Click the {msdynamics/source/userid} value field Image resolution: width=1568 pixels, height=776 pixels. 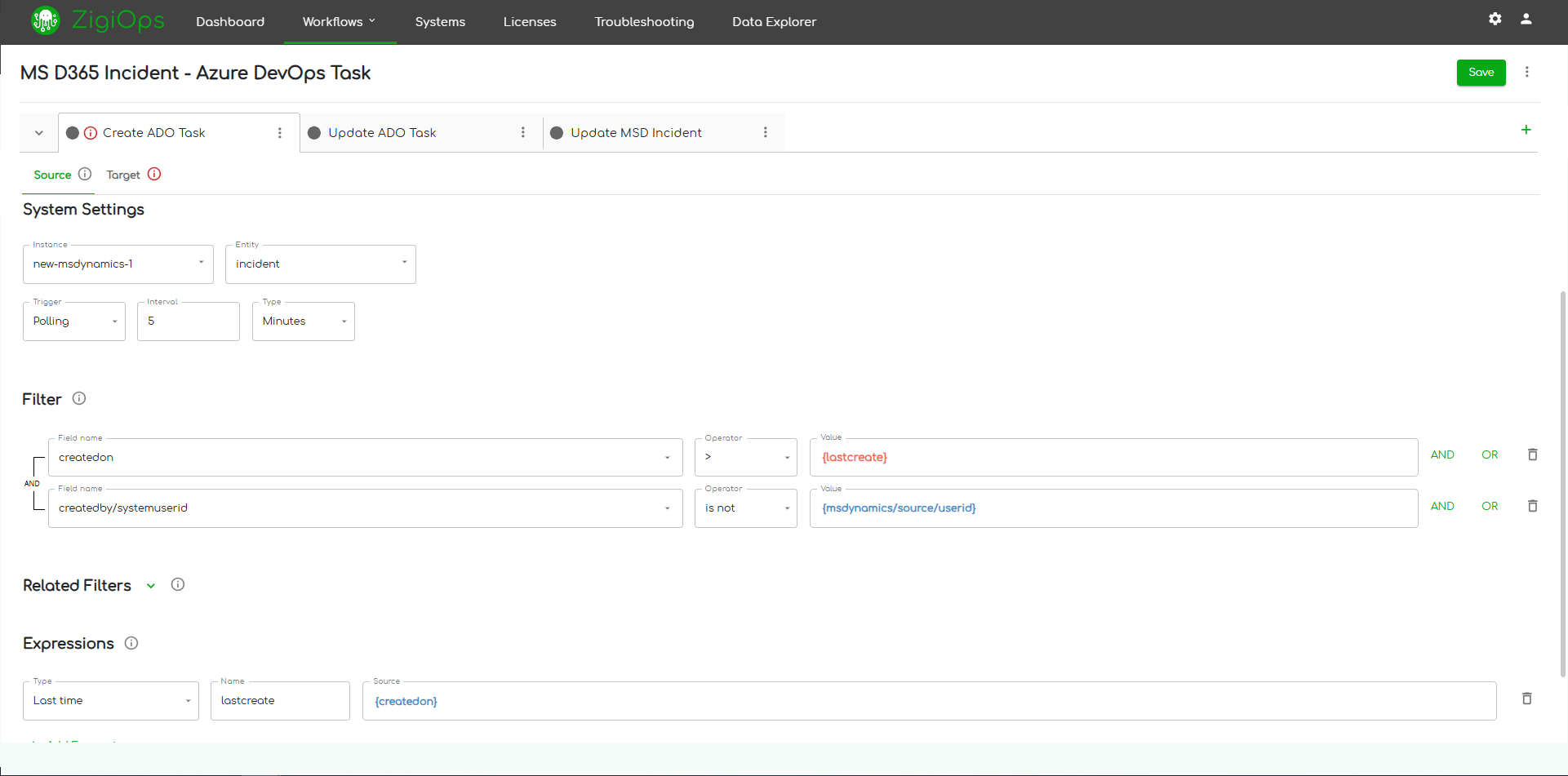[x=1113, y=508]
